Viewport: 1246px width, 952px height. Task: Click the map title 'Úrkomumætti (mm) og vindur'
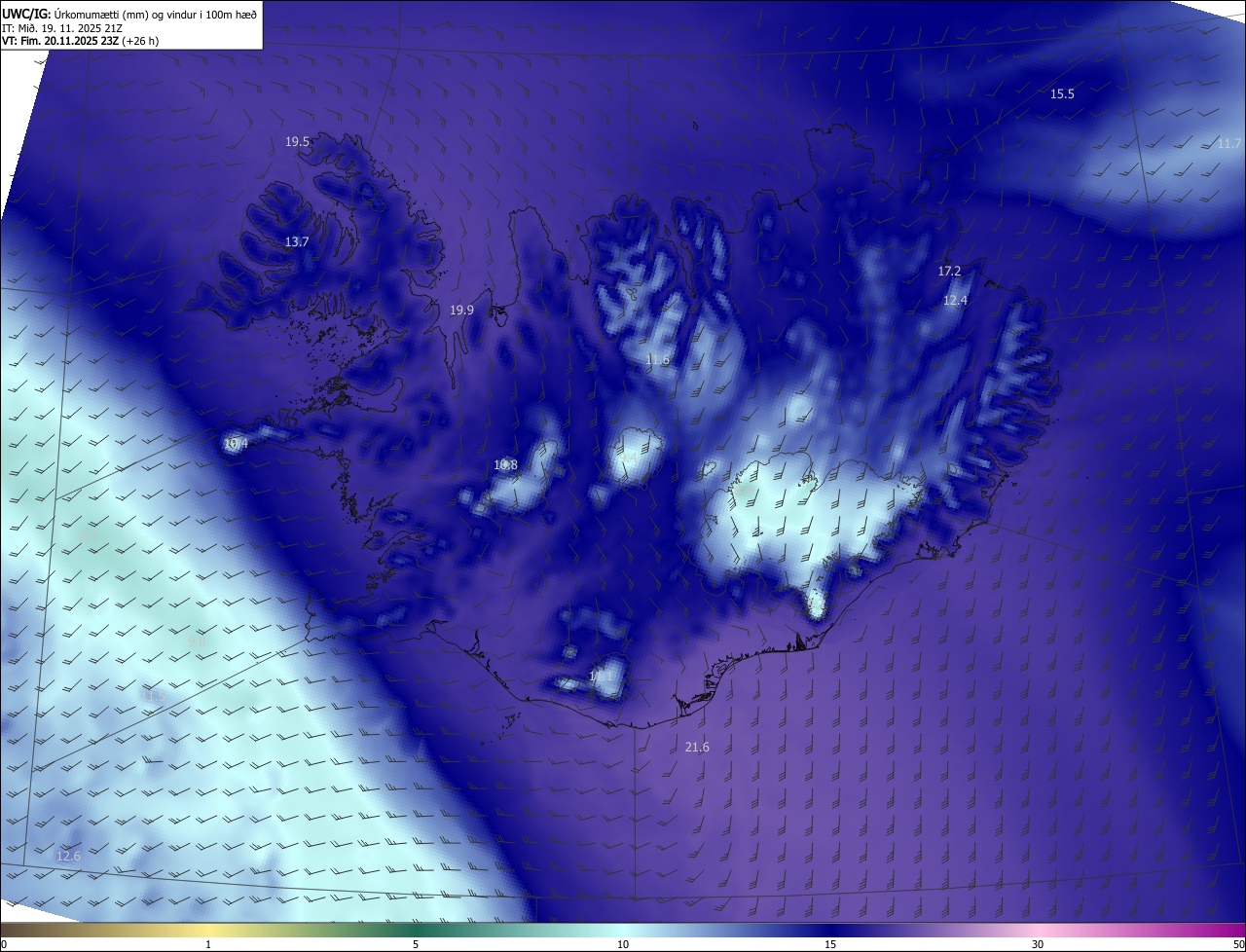tap(125, 13)
